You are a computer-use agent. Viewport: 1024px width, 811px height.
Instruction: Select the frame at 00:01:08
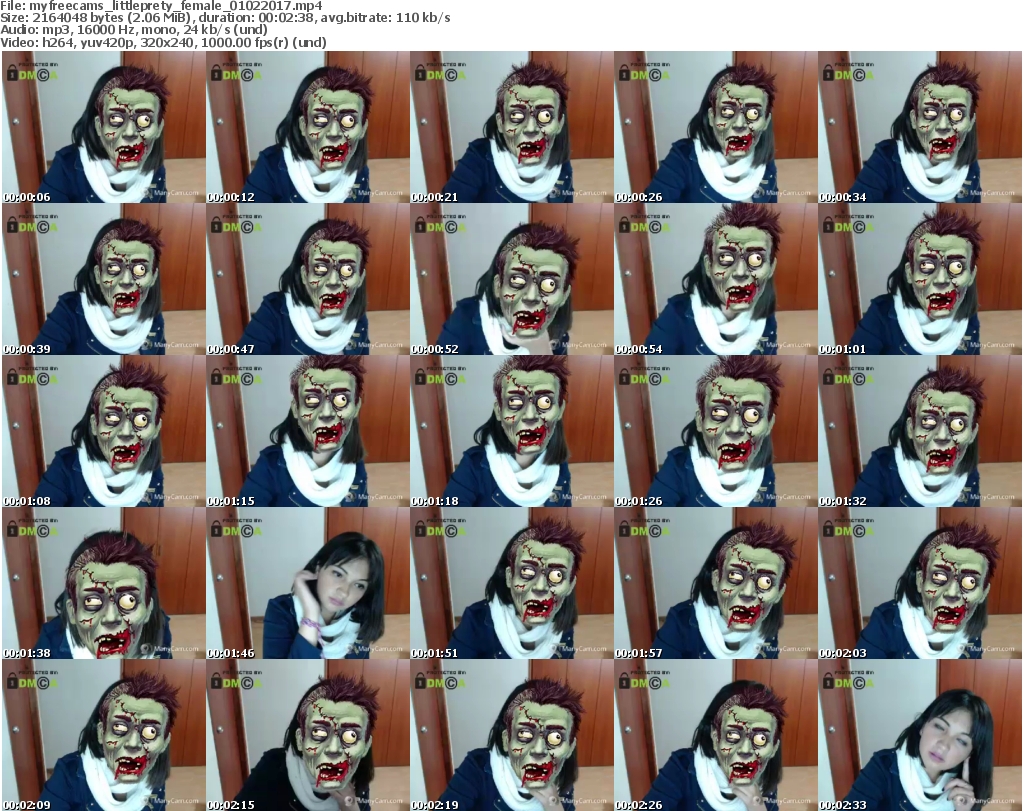[104, 431]
